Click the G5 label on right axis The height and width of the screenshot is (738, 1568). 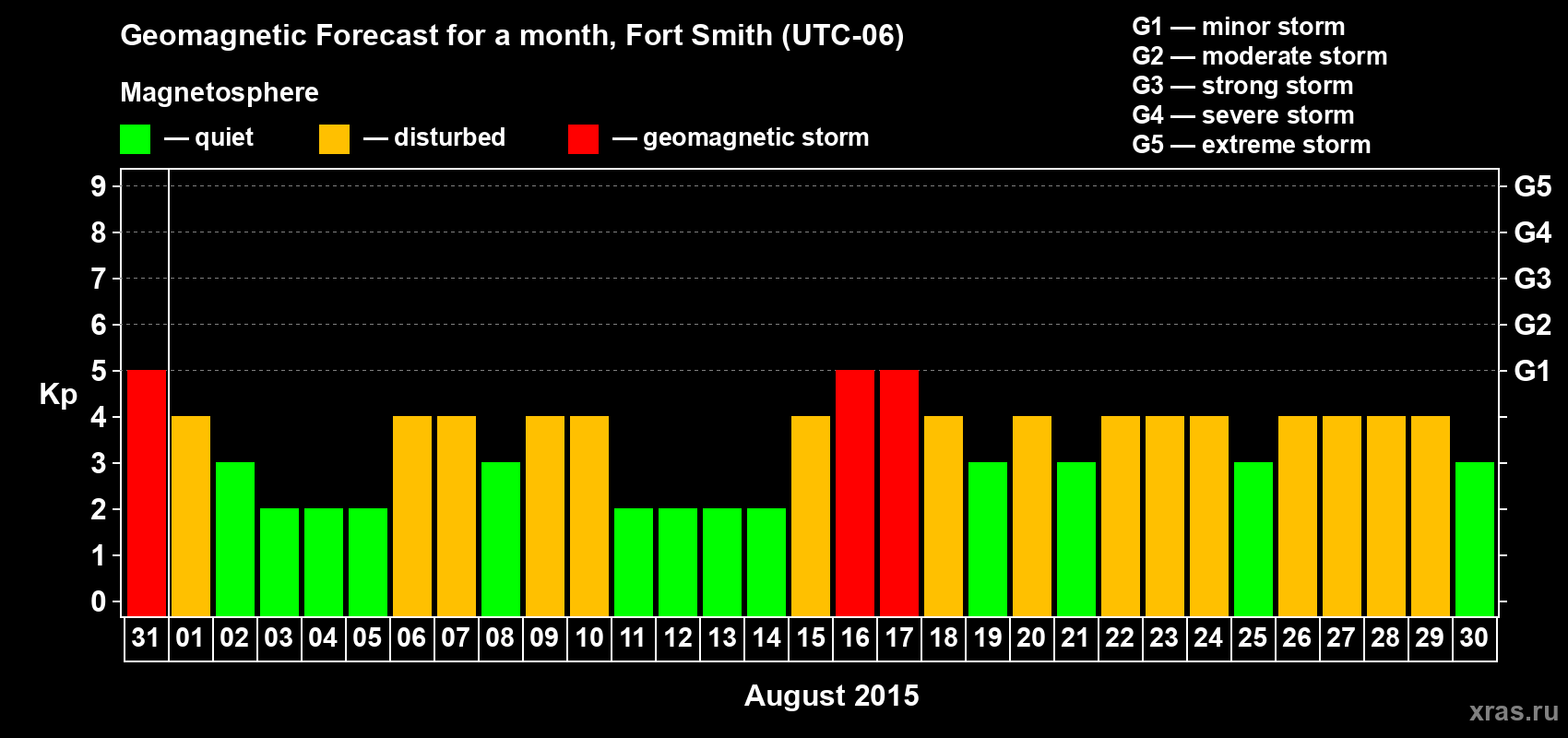pos(1532,186)
